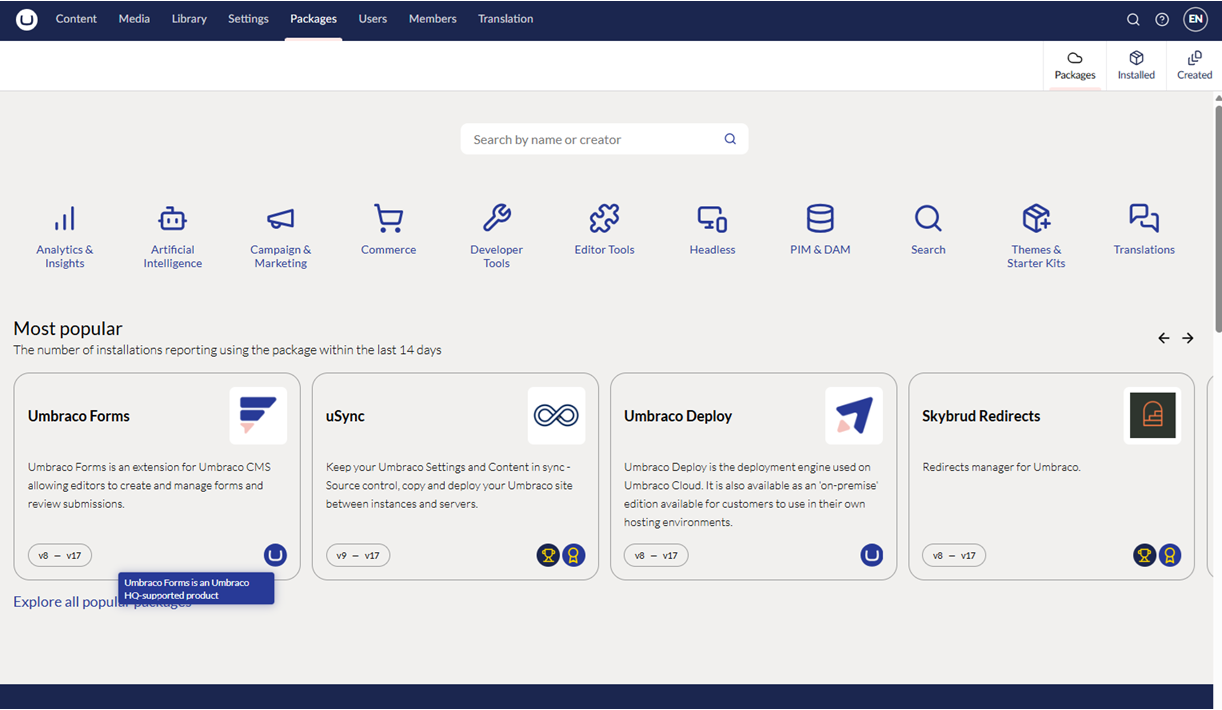Screen dimensions: 1222x710
Task: Go to the Content section
Action: 76,19
